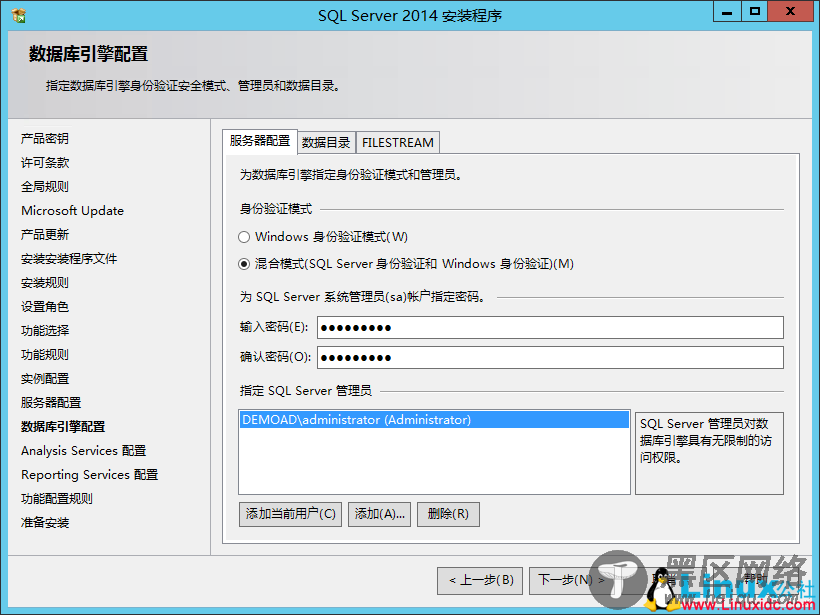
Task: Click 实例配置 step in sidebar
Action: point(45,379)
